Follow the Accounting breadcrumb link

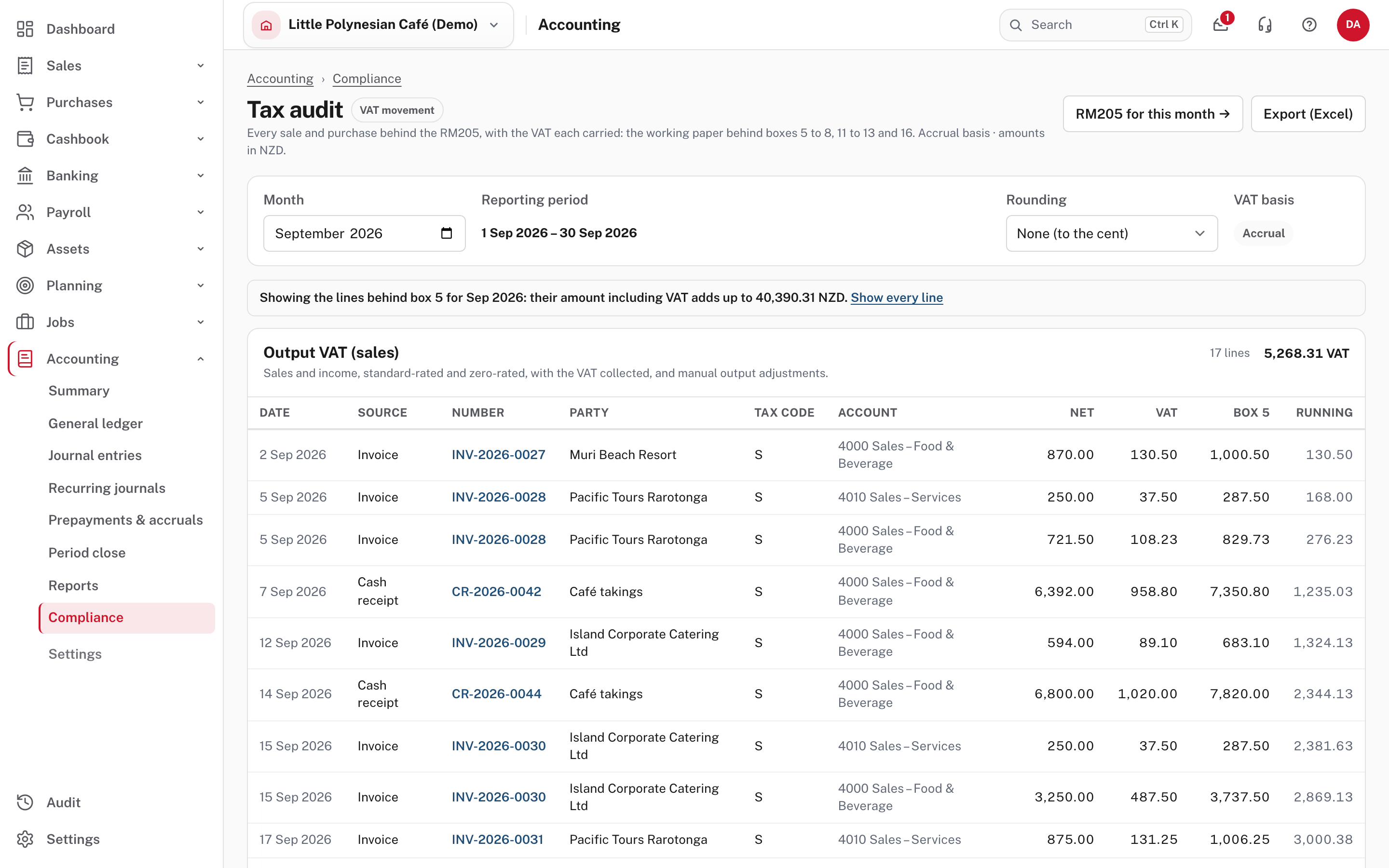[280, 79]
